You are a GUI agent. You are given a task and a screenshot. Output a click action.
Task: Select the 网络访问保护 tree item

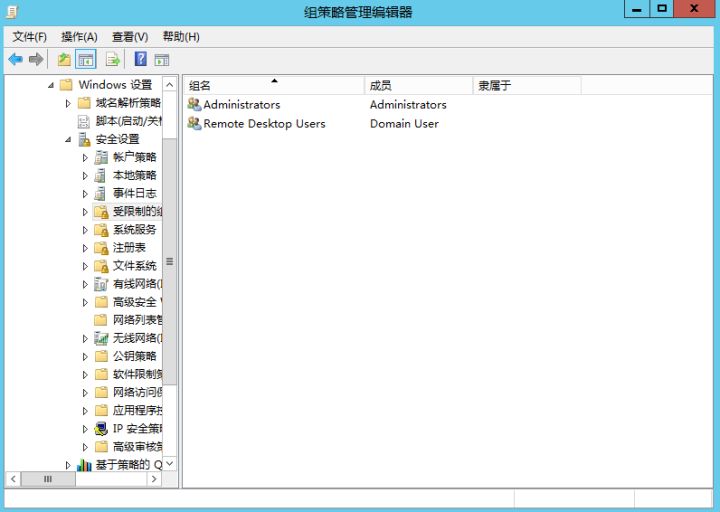coord(137,392)
